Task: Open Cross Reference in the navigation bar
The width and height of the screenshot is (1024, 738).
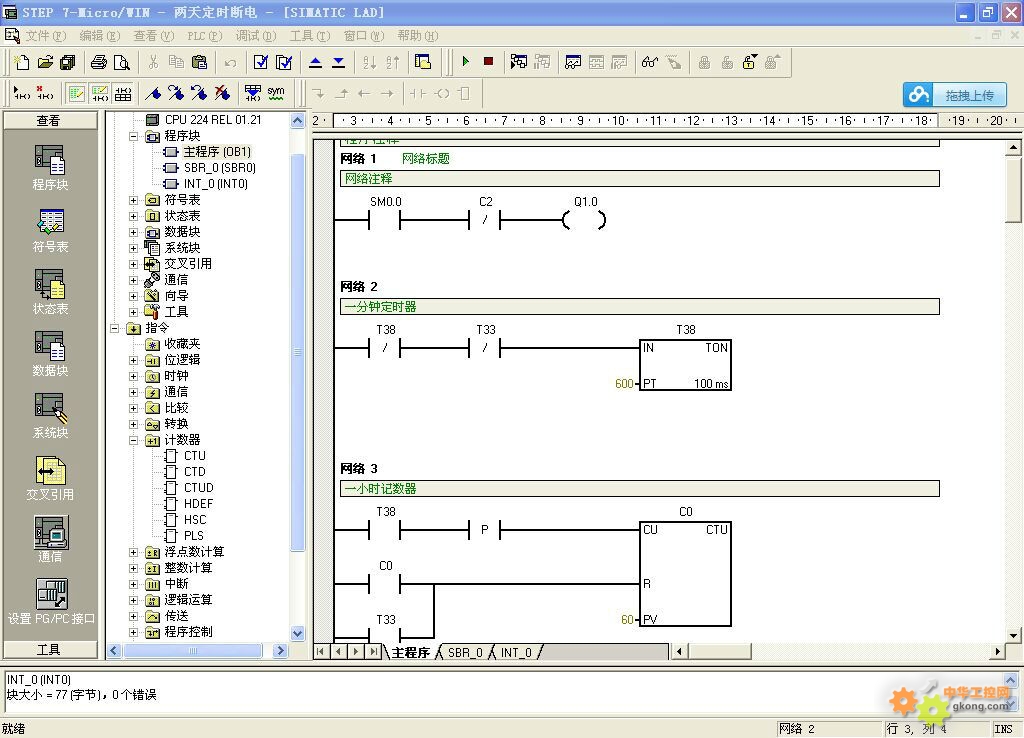Action: pos(50,478)
